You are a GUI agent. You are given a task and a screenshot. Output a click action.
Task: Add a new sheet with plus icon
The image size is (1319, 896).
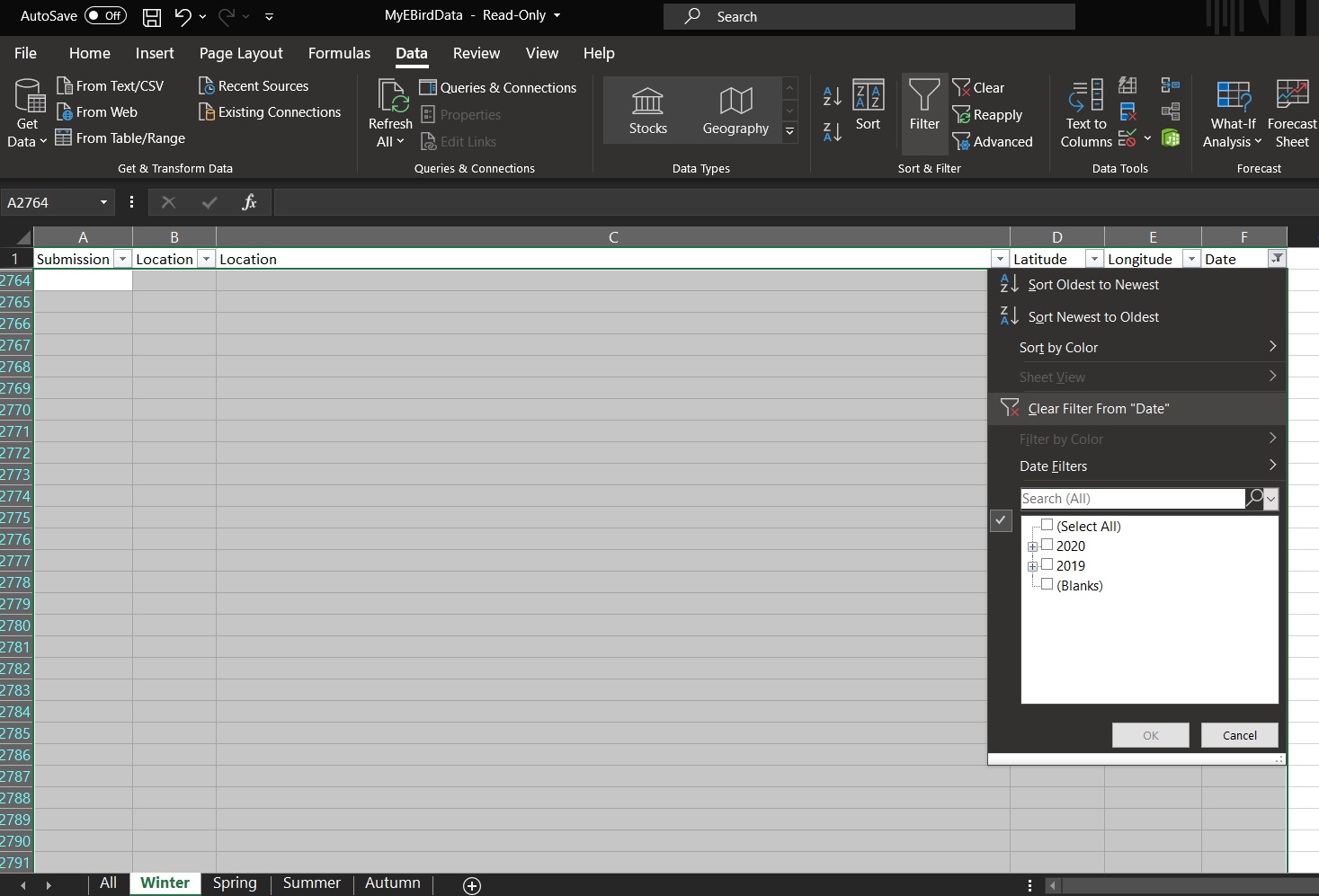point(472,885)
